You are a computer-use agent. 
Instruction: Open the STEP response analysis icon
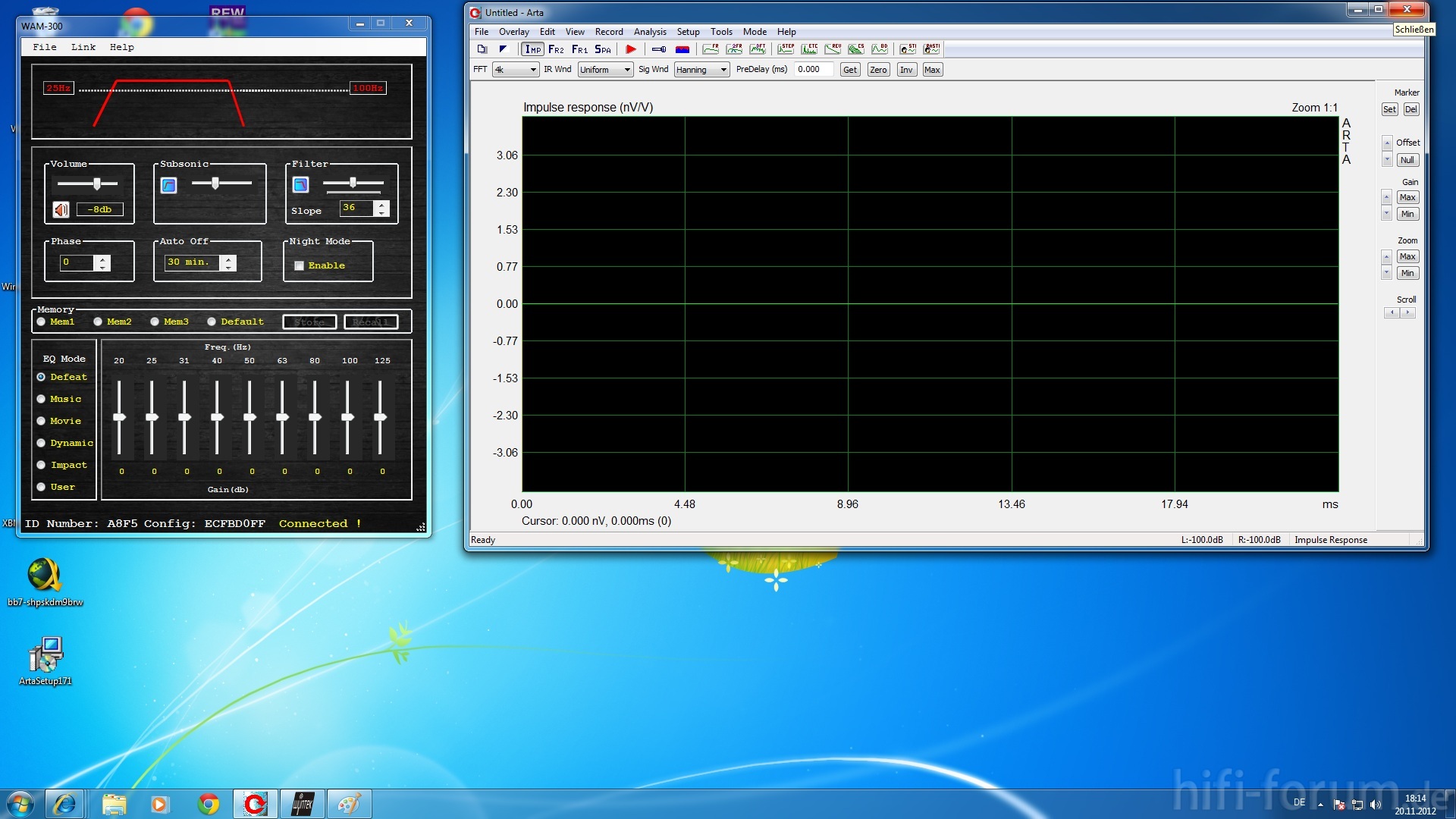click(x=786, y=49)
